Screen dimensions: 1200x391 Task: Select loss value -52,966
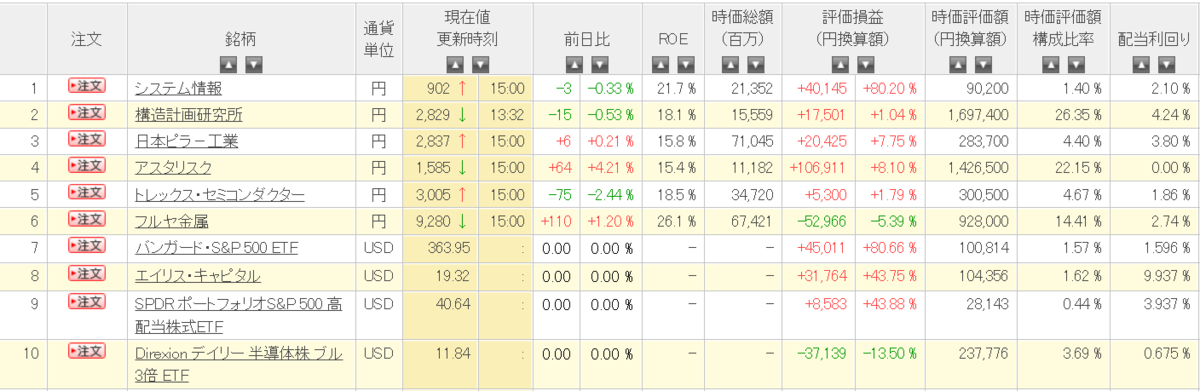click(x=821, y=221)
